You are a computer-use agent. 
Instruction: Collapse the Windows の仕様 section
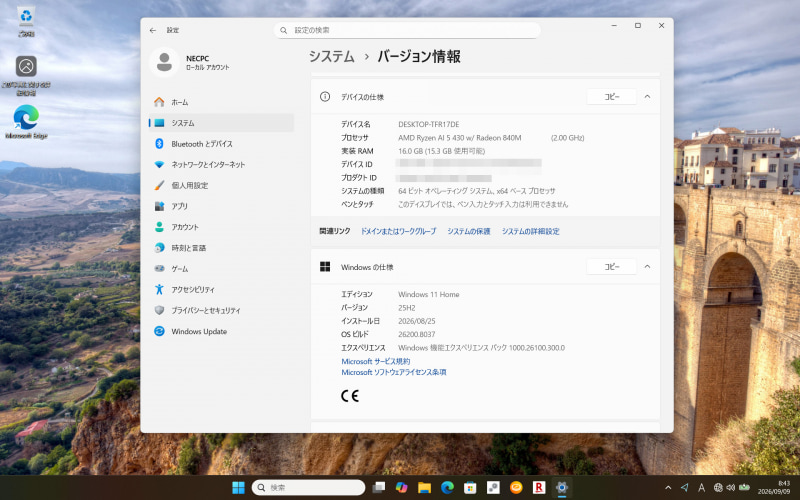(647, 267)
